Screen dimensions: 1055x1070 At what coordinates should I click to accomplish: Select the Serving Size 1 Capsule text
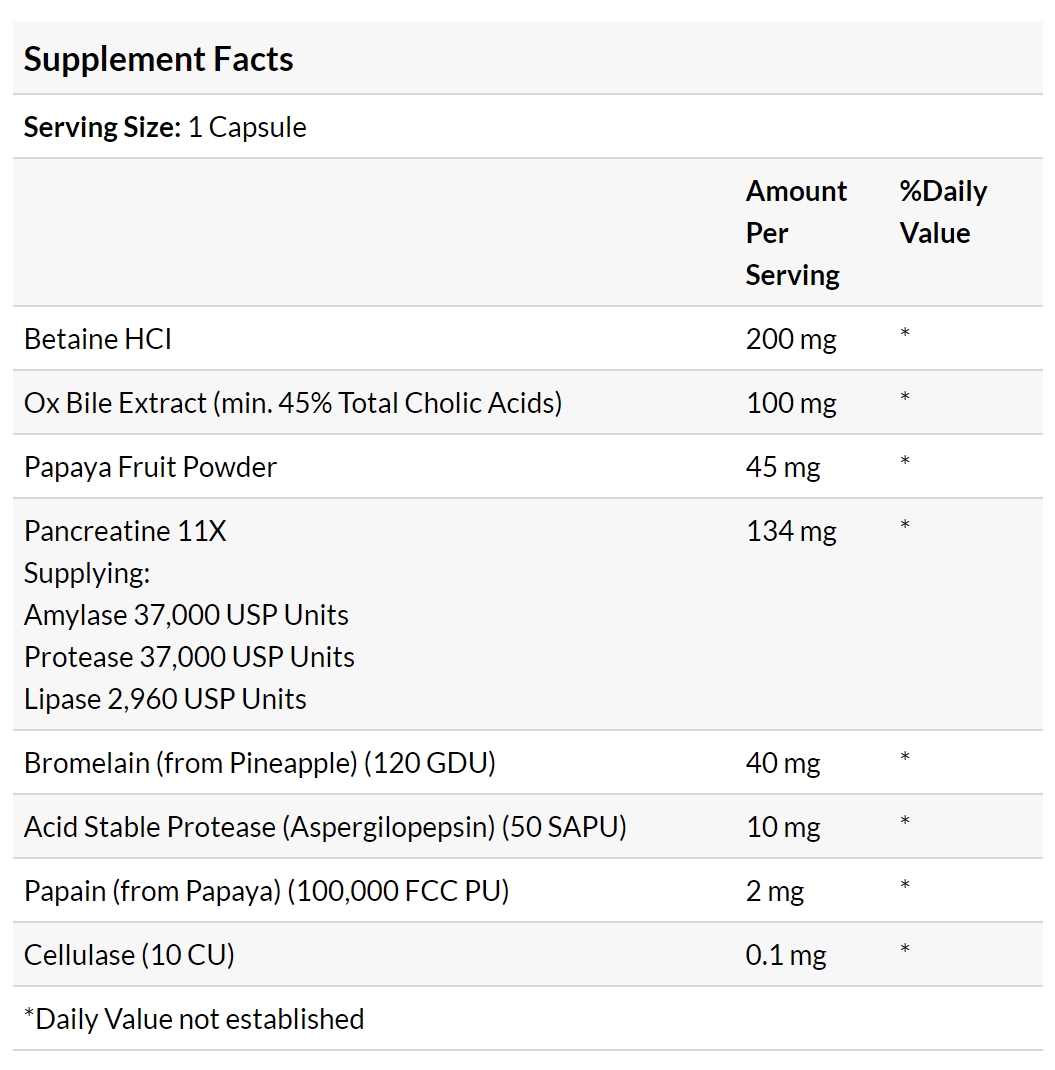[165, 128]
